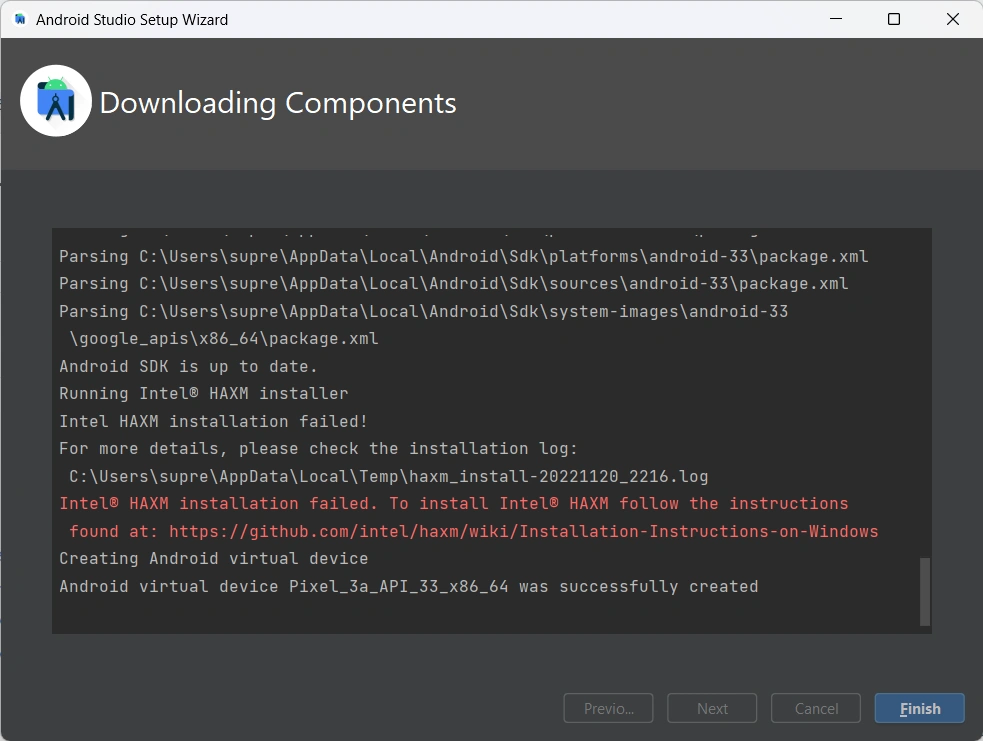The image size is (983, 741).
Task: Click the Android Studio logo in header
Action: [x=56, y=102]
